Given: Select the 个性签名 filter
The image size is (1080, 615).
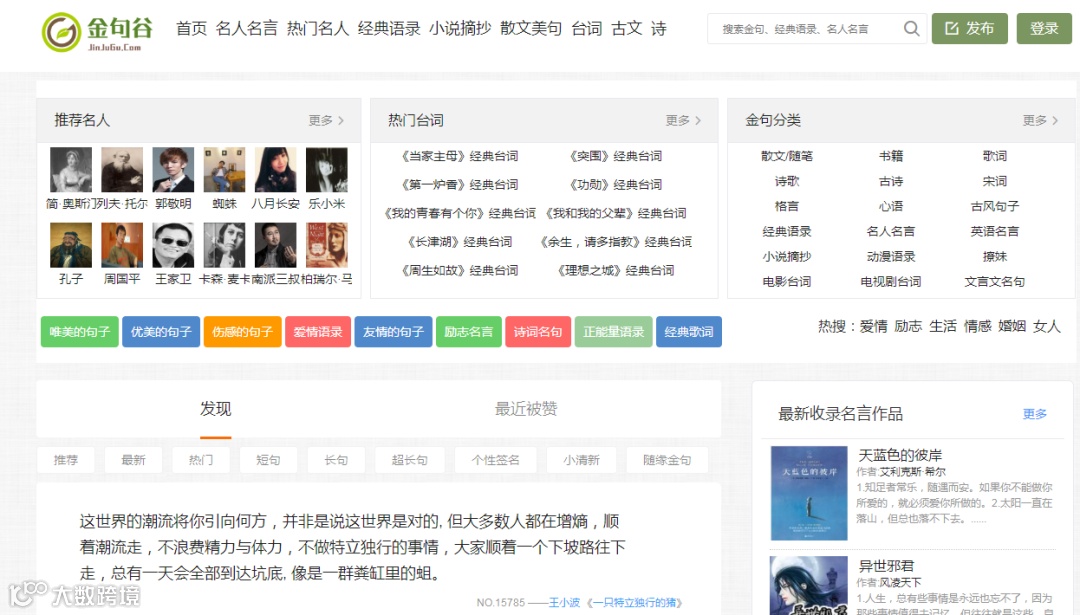Looking at the screenshot, I should click(x=495, y=460).
